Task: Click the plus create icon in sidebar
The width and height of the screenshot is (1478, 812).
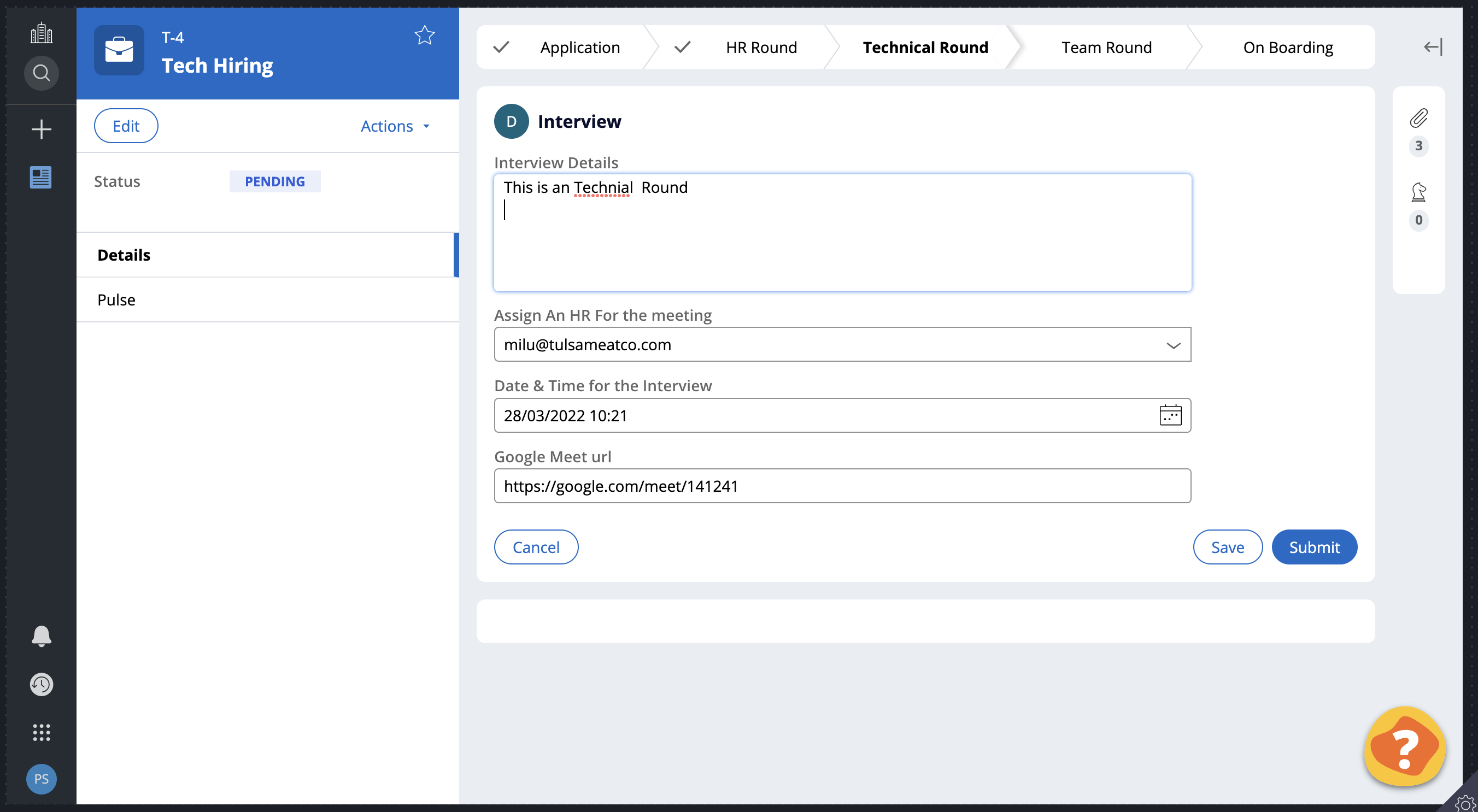Action: pos(42,129)
